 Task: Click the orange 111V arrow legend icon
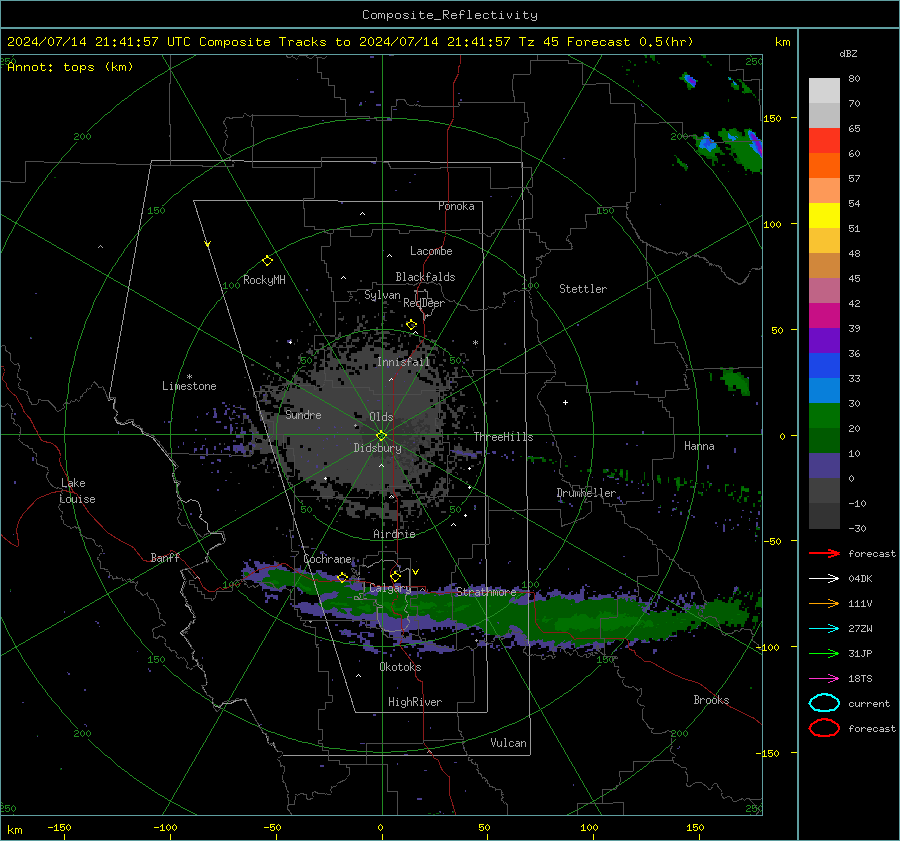click(x=824, y=603)
